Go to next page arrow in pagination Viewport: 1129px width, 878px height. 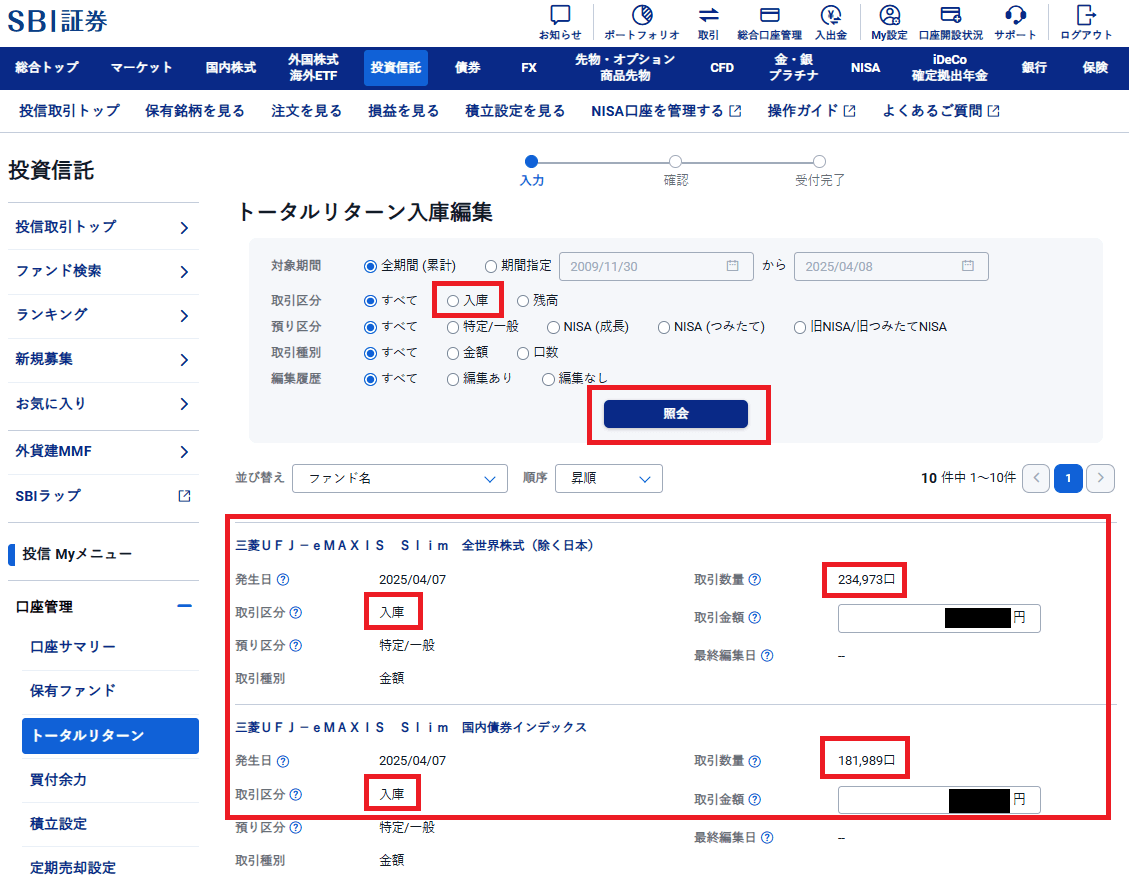coord(1100,478)
